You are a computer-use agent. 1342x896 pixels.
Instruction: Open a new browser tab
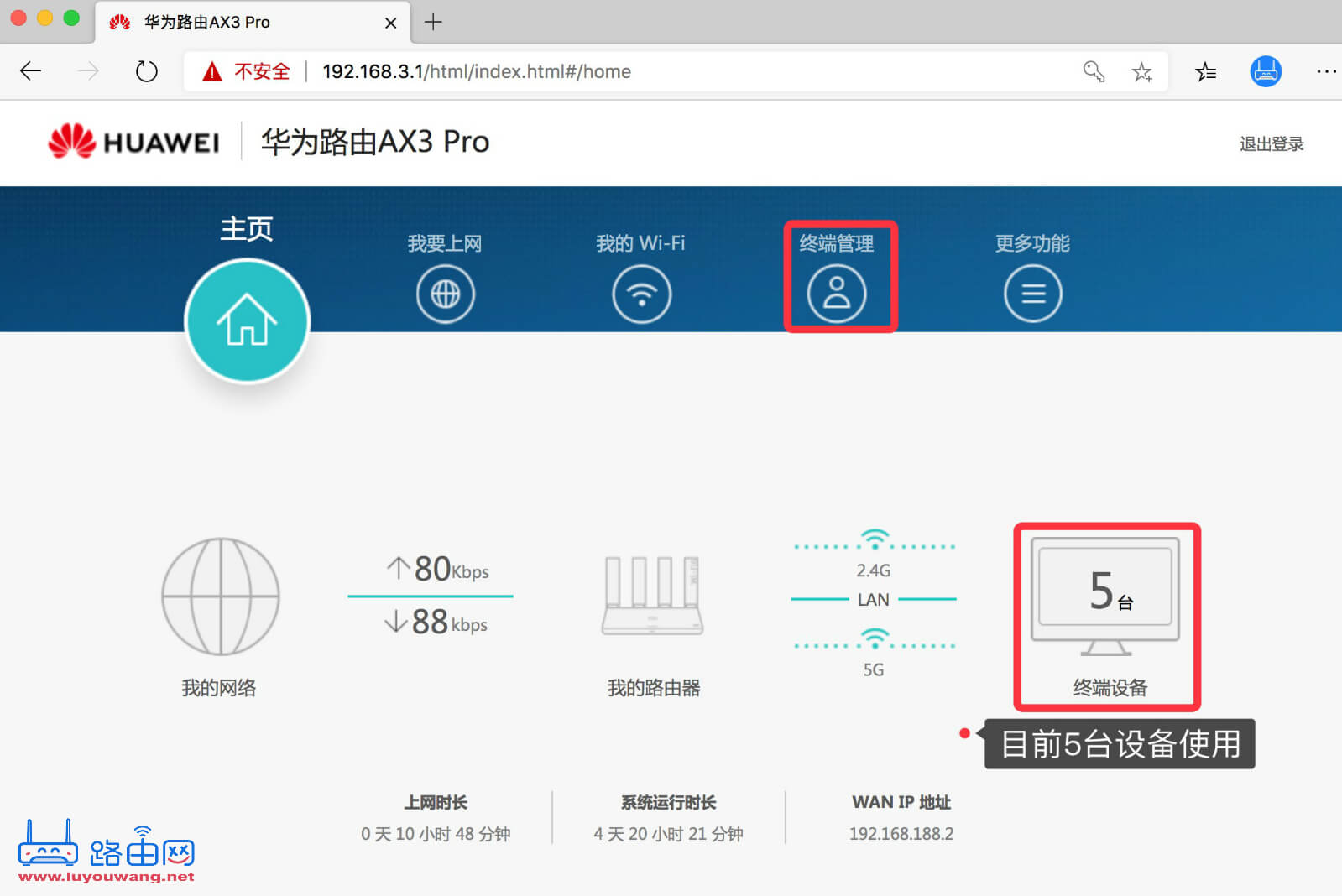click(433, 22)
